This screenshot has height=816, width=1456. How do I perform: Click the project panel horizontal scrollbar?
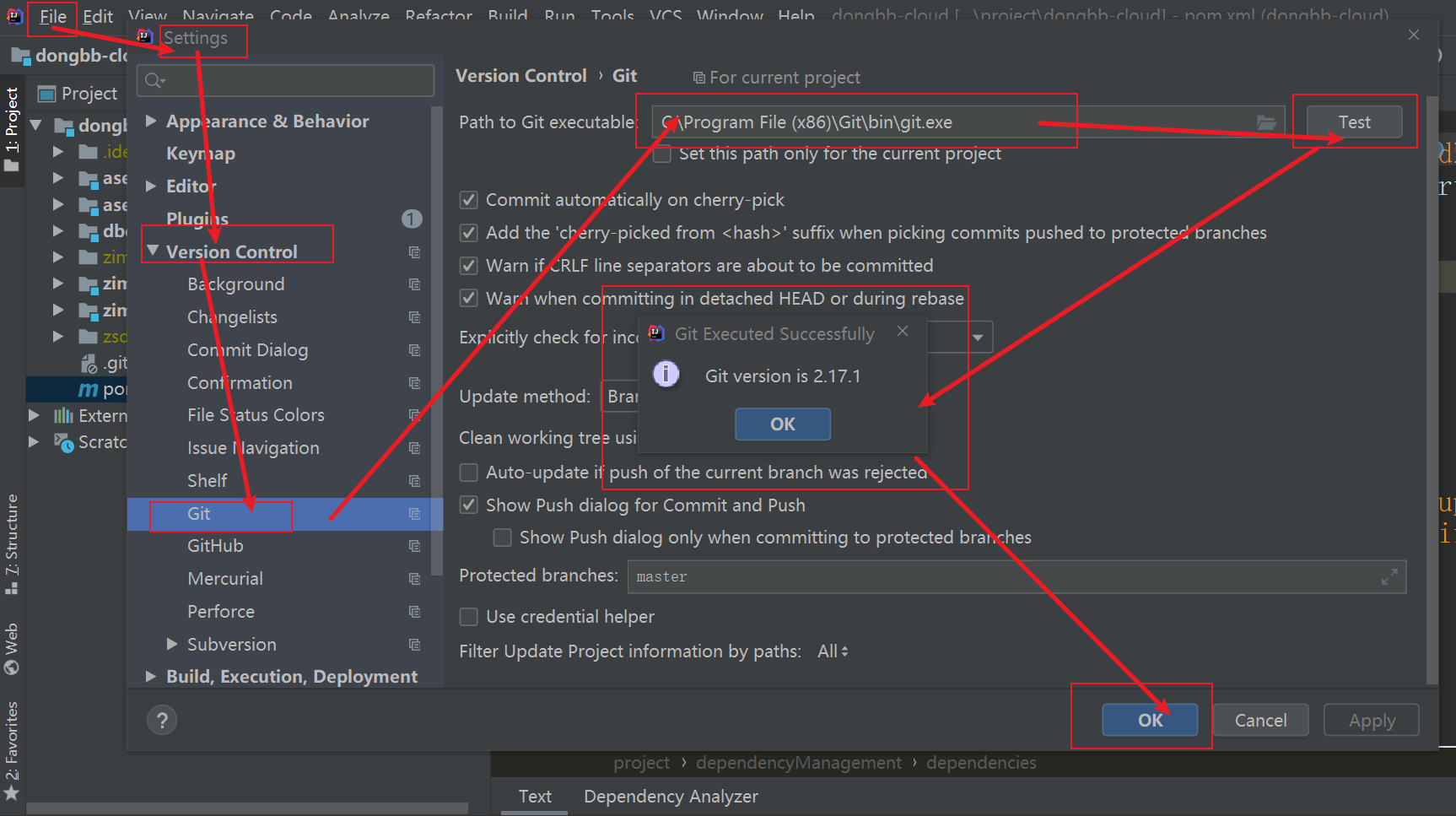click(247, 808)
